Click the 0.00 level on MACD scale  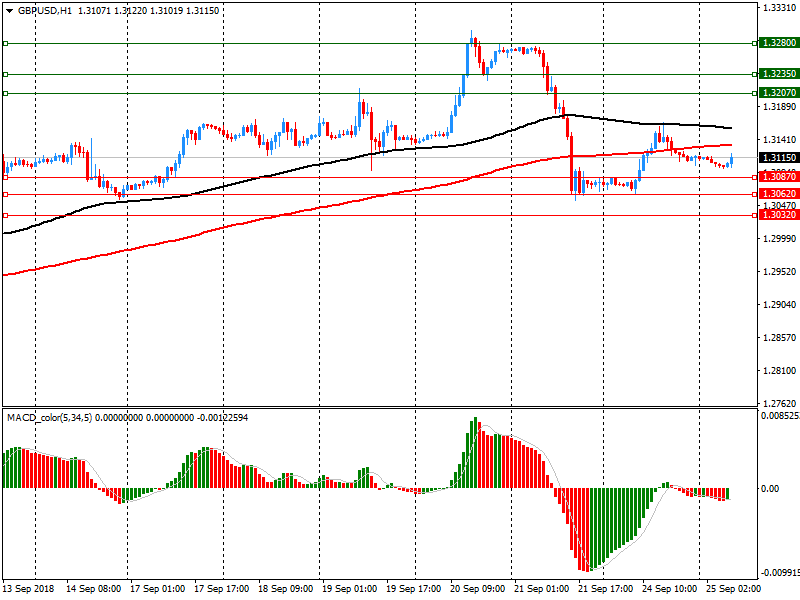[772, 488]
